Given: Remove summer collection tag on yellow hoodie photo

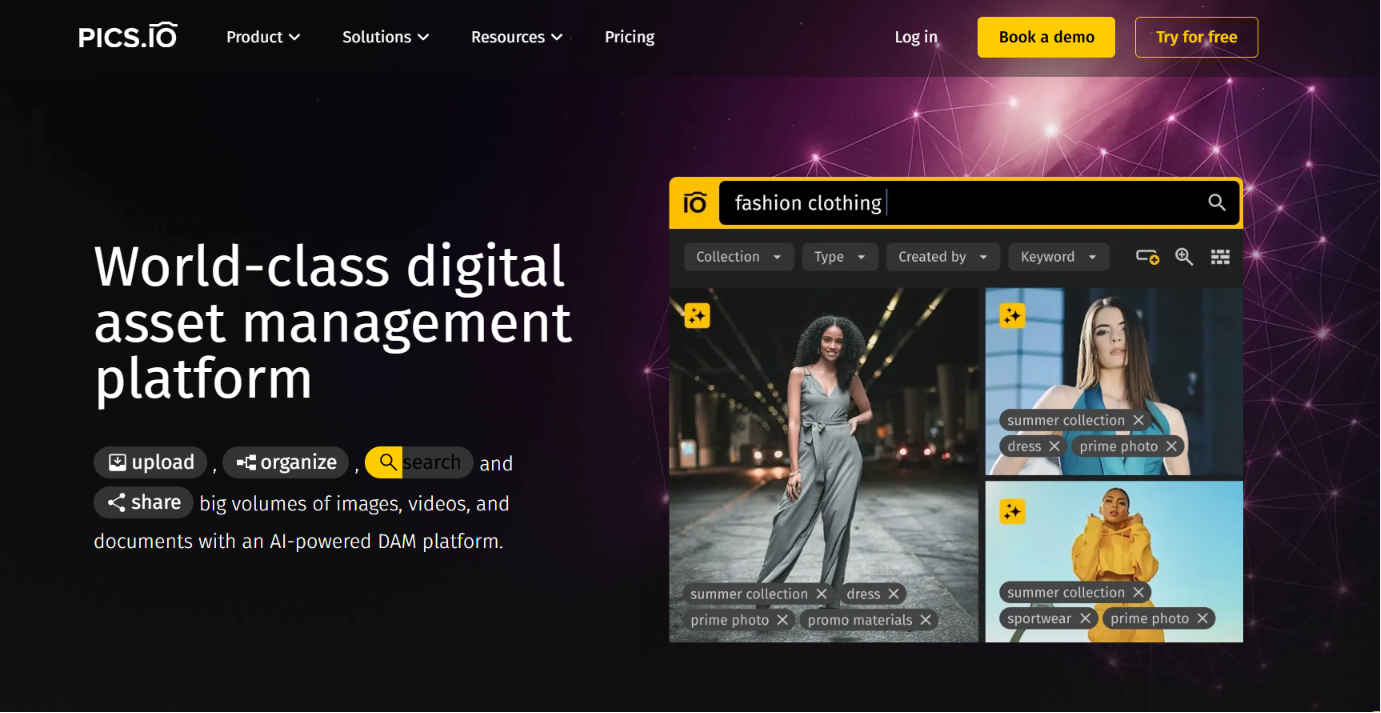Looking at the screenshot, I should 1138,593.
